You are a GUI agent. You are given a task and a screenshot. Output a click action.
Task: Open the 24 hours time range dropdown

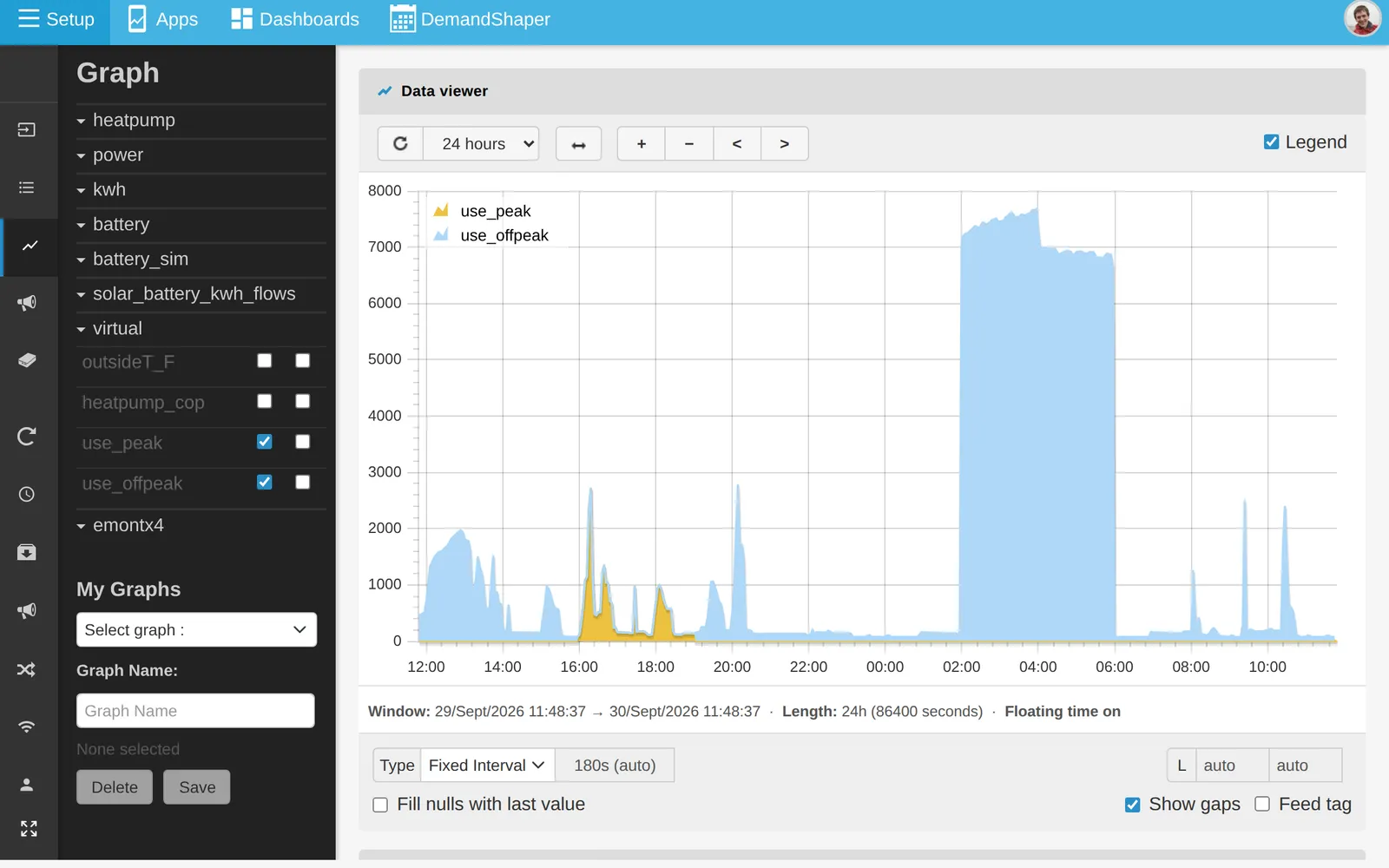pos(481,144)
